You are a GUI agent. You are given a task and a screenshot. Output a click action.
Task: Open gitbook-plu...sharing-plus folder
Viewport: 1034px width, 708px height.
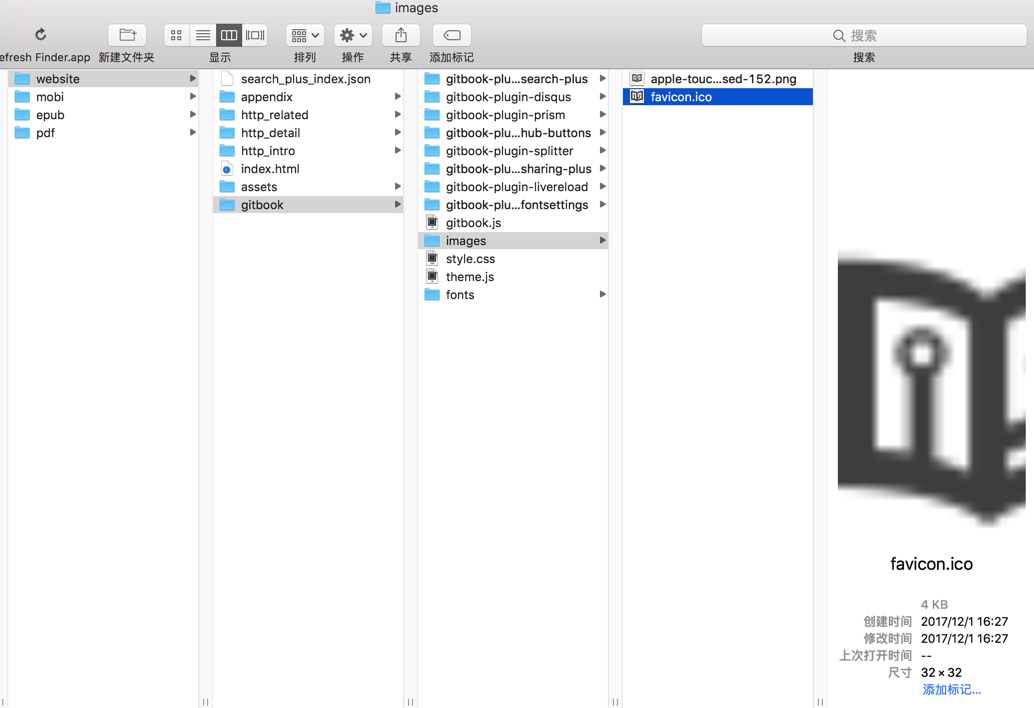(513, 169)
